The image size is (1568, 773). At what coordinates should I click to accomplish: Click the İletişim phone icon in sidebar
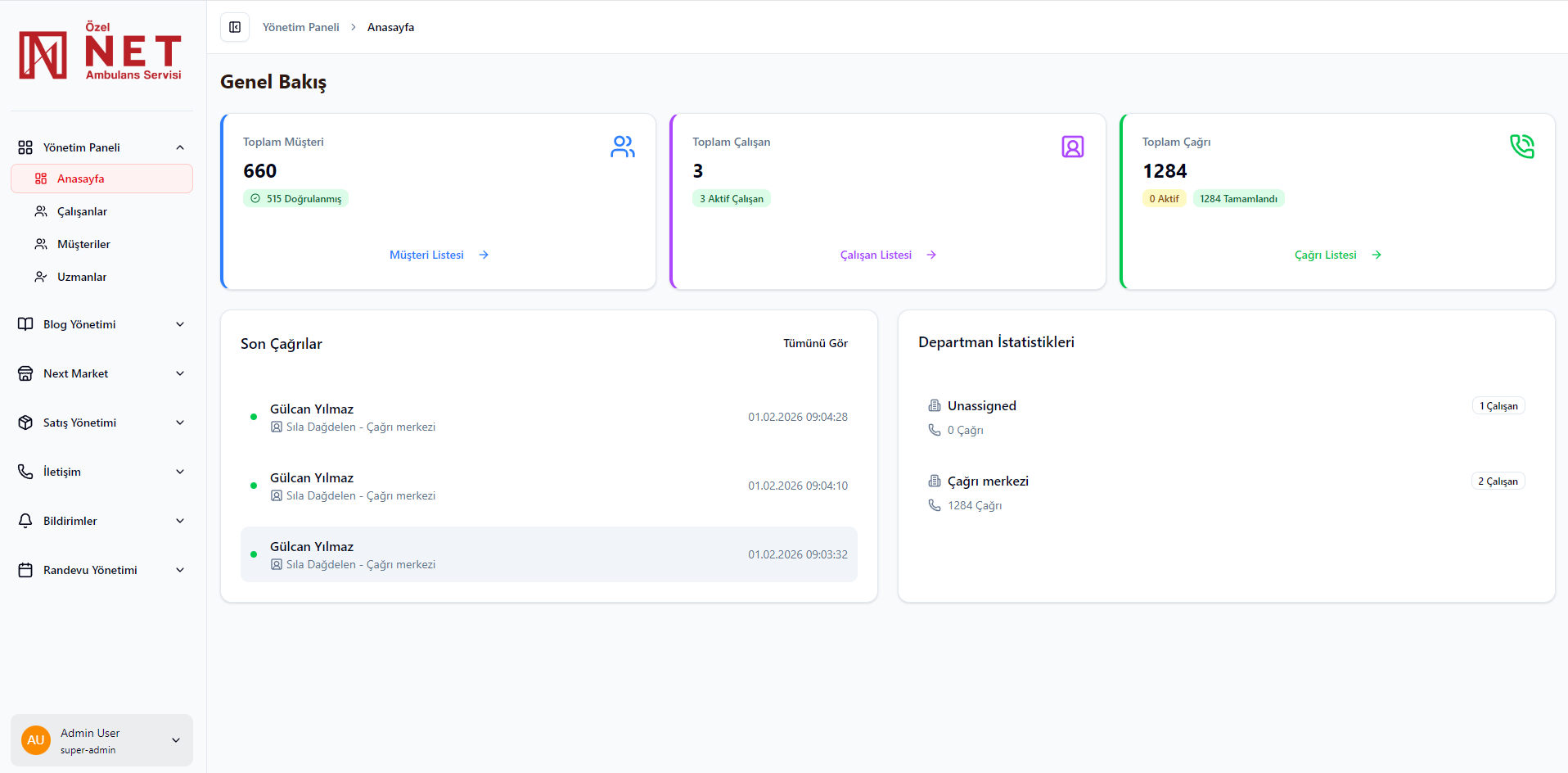25,472
